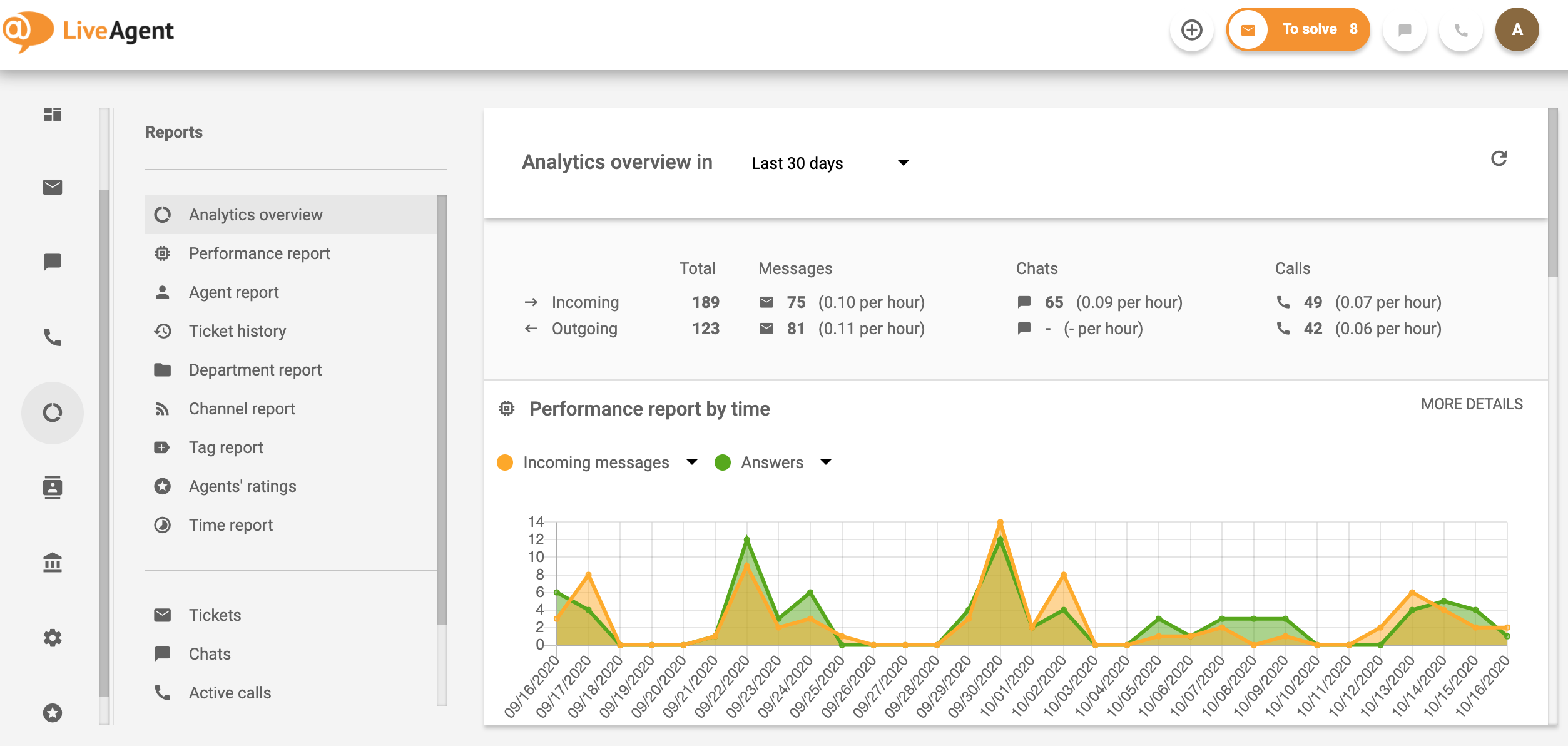This screenshot has height=746, width=1568.
Task: Open the phone icon in the top bar
Action: coord(1460,29)
